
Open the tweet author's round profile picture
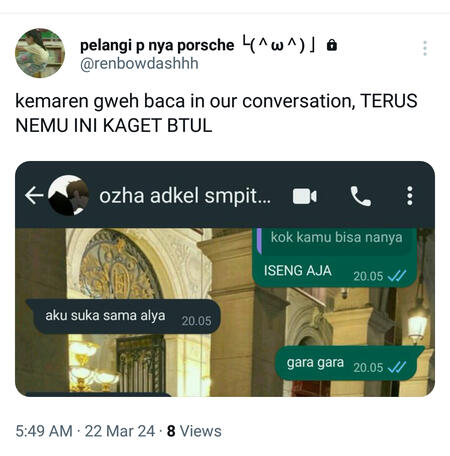[x=40, y=53]
